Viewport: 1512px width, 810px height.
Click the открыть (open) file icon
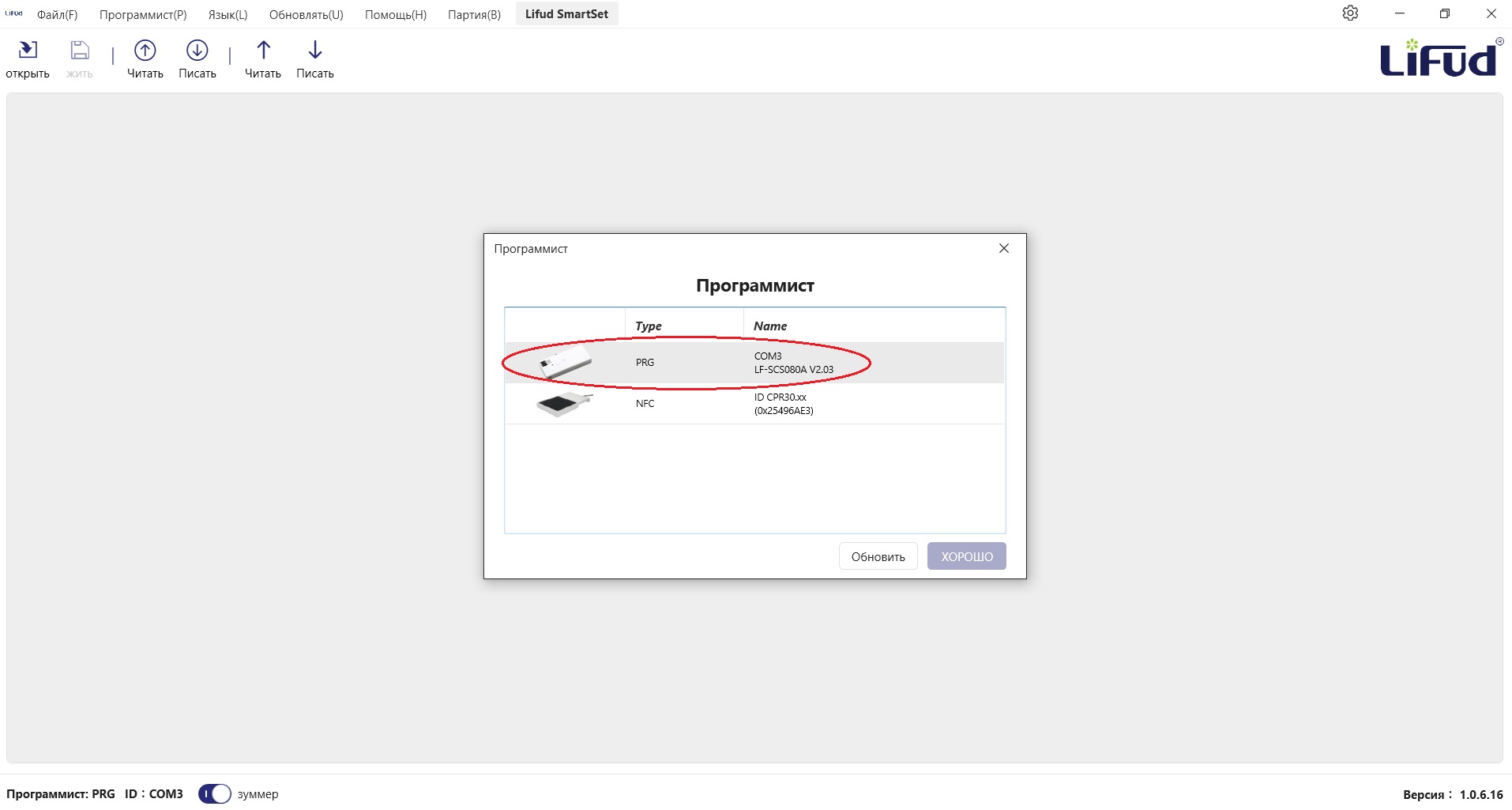pyautogui.click(x=28, y=51)
